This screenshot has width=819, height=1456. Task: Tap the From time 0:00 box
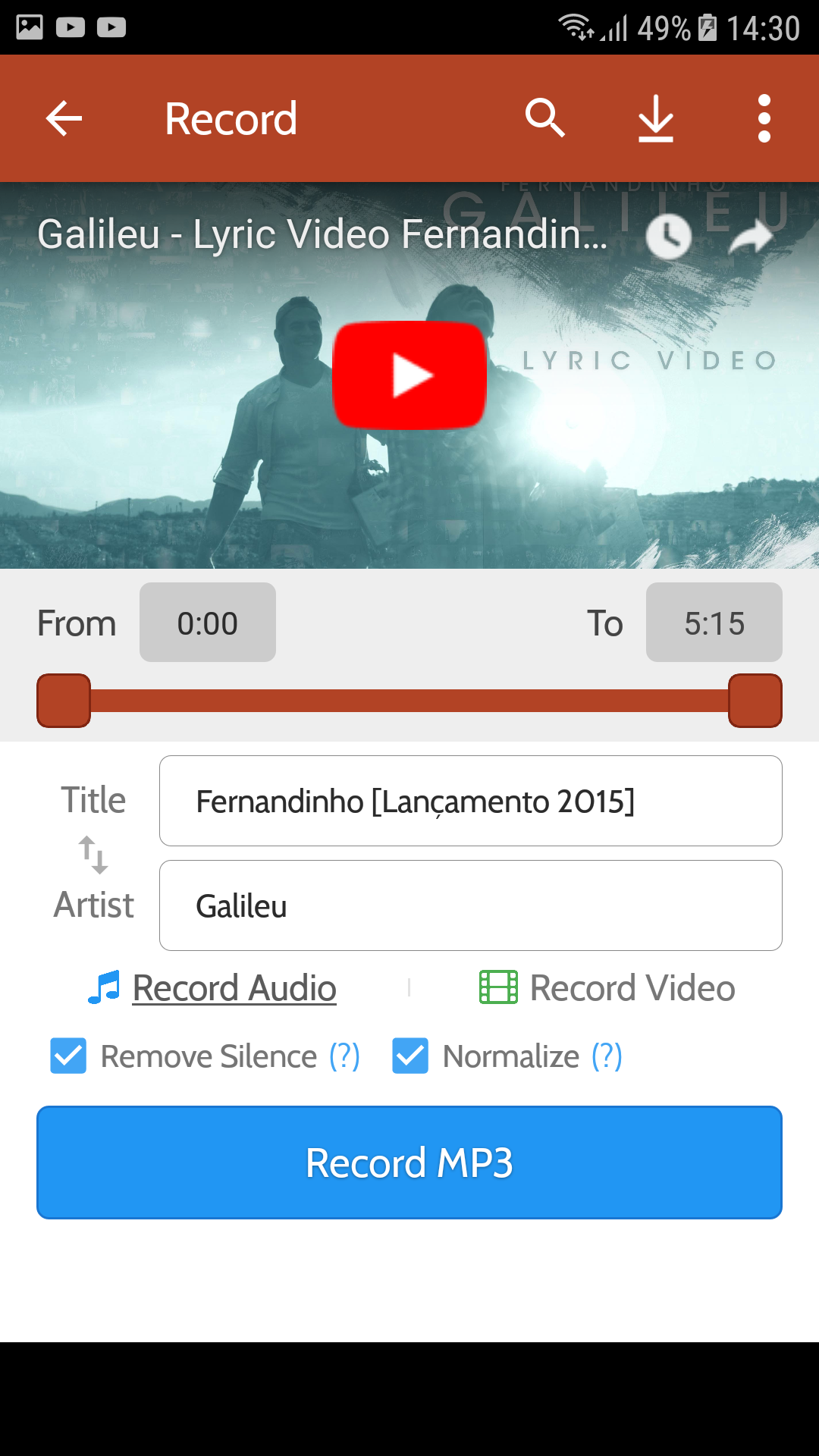pyautogui.click(x=208, y=623)
